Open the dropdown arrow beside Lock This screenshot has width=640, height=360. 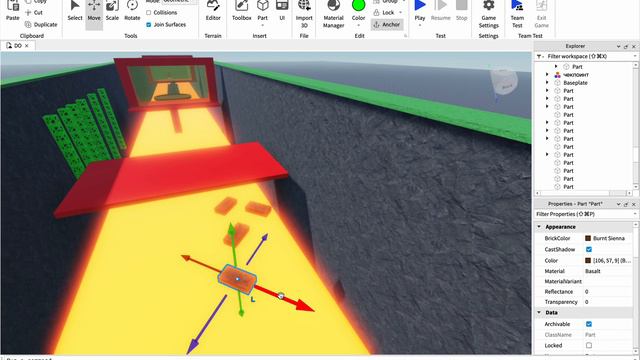point(400,13)
